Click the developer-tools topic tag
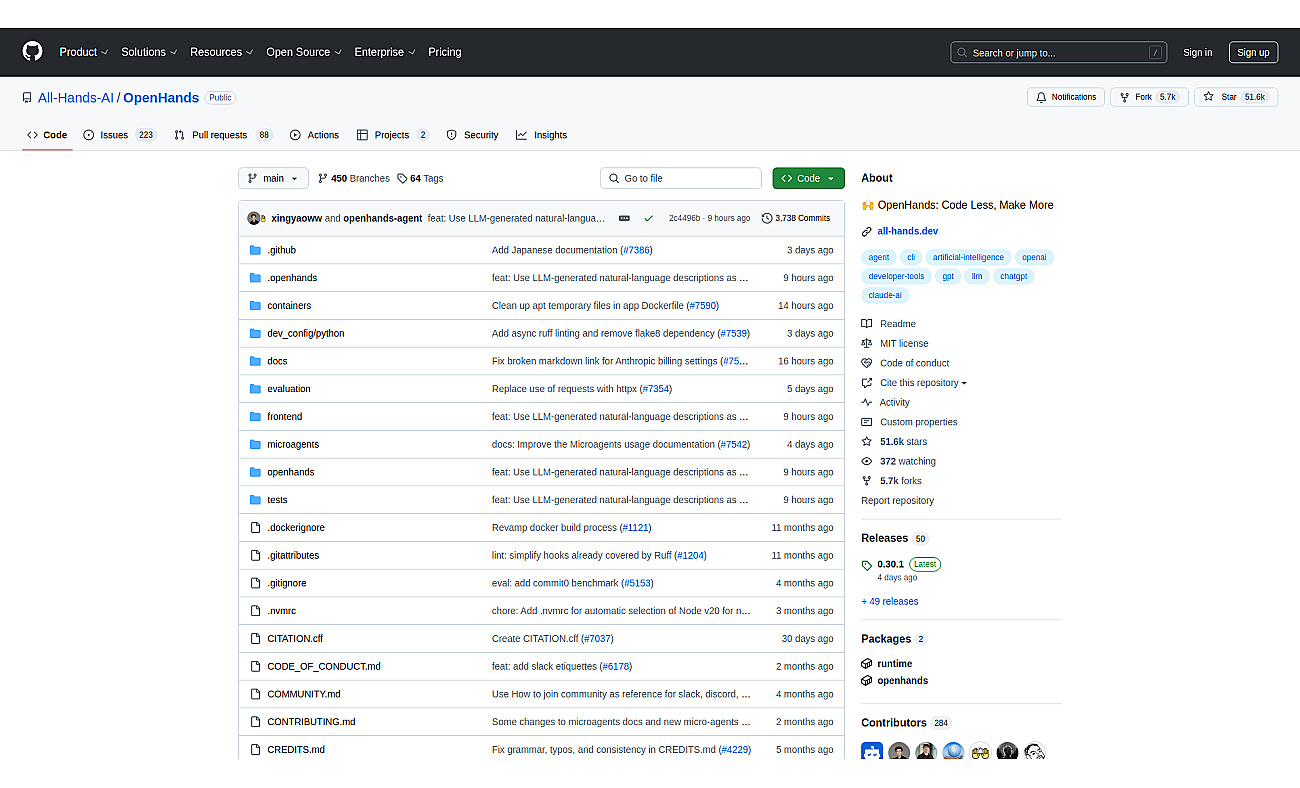 [897, 277]
